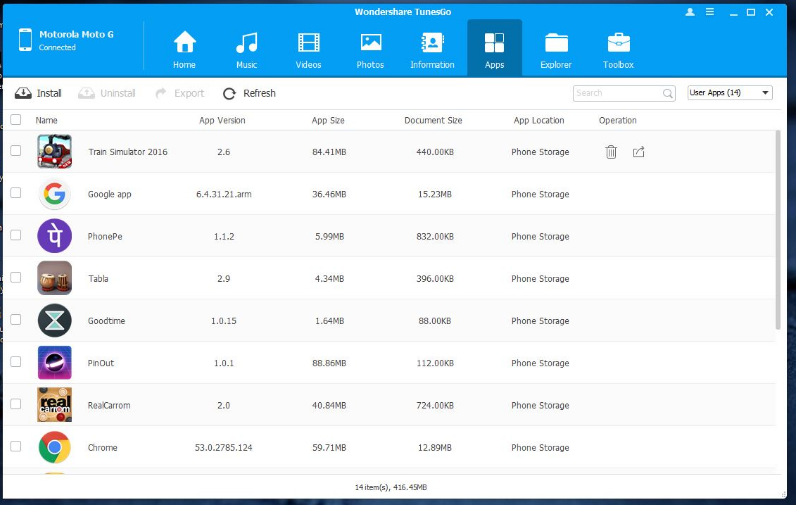Open the user account menu in title bar

(690, 12)
